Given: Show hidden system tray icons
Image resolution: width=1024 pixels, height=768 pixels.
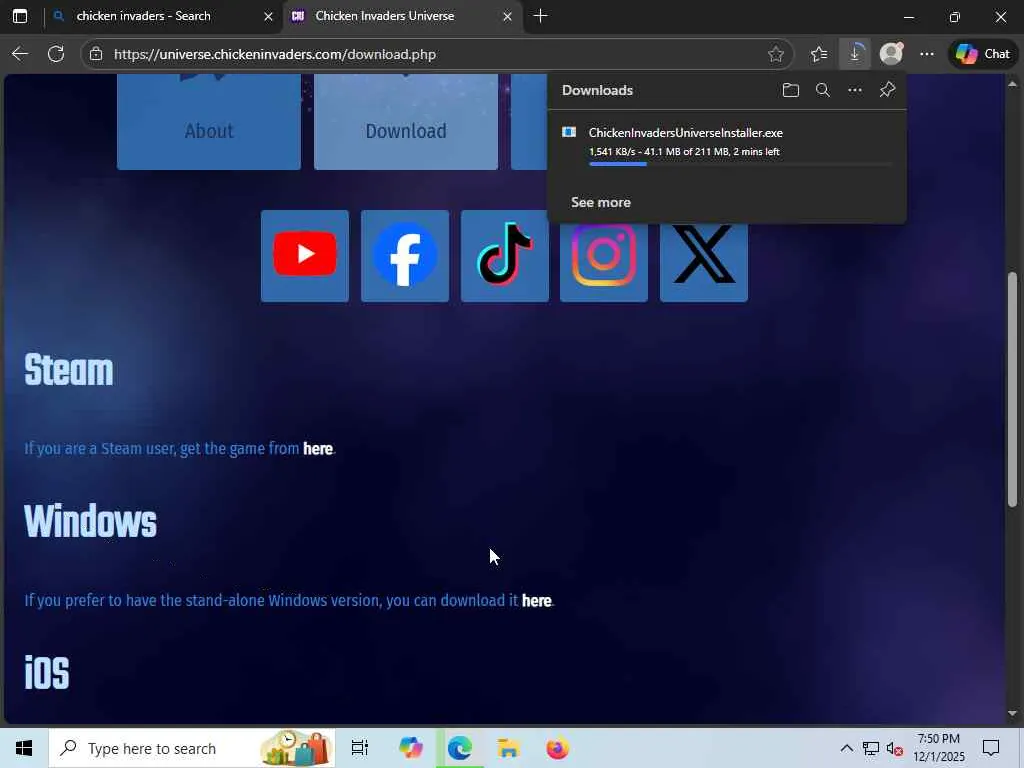Looking at the screenshot, I should pos(846,748).
